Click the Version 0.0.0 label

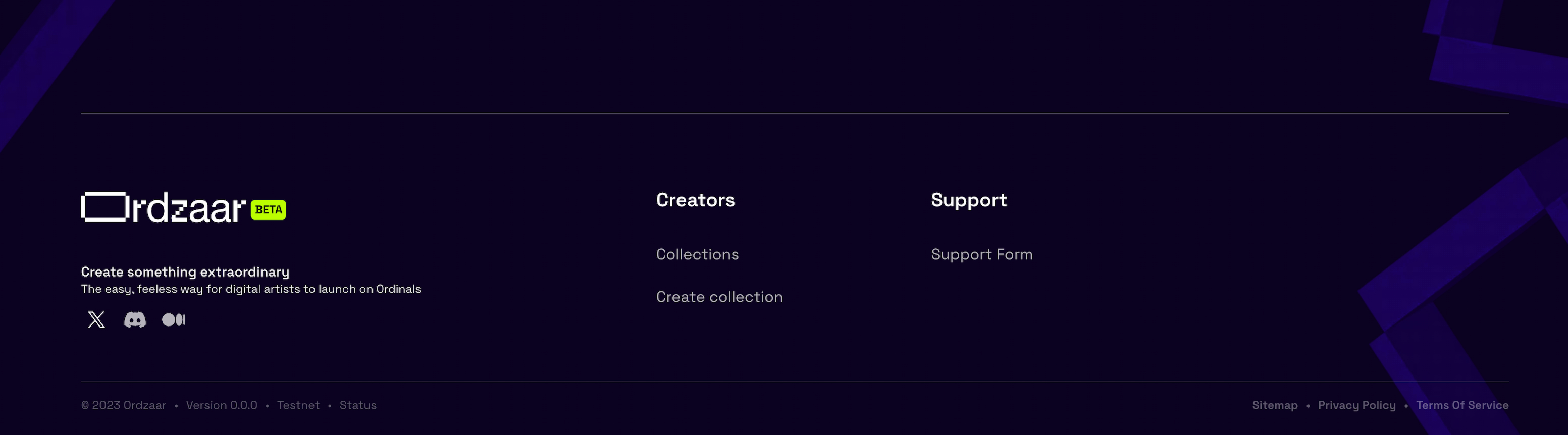[x=222, y=405]
